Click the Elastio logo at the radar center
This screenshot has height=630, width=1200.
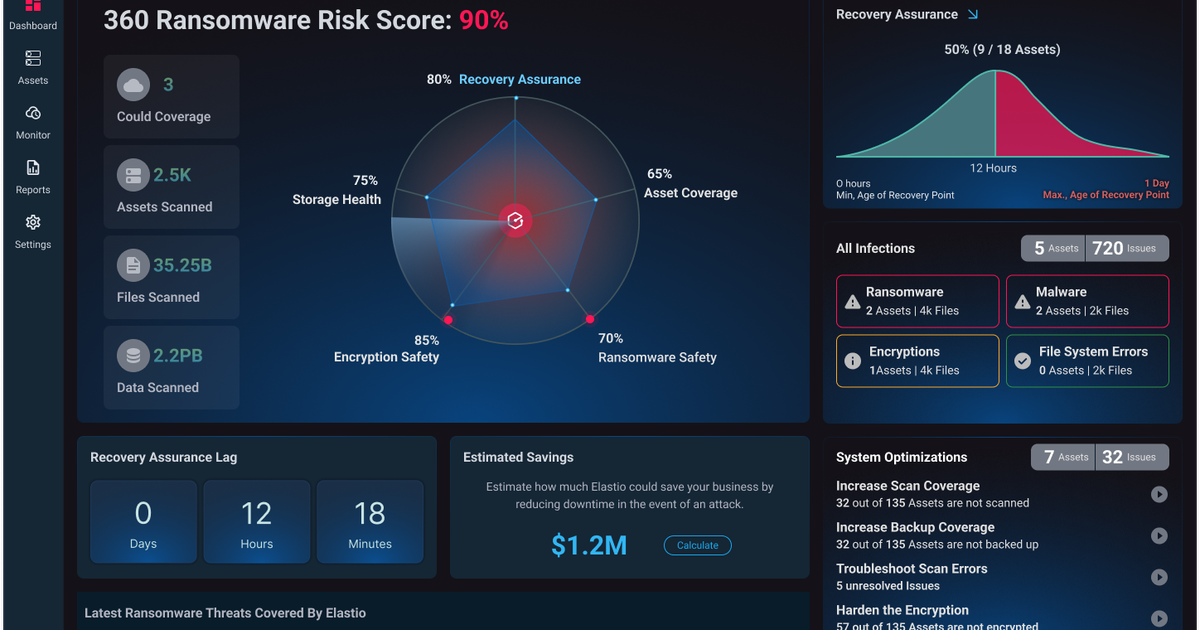pyautogui.click(x=515, y=220)
